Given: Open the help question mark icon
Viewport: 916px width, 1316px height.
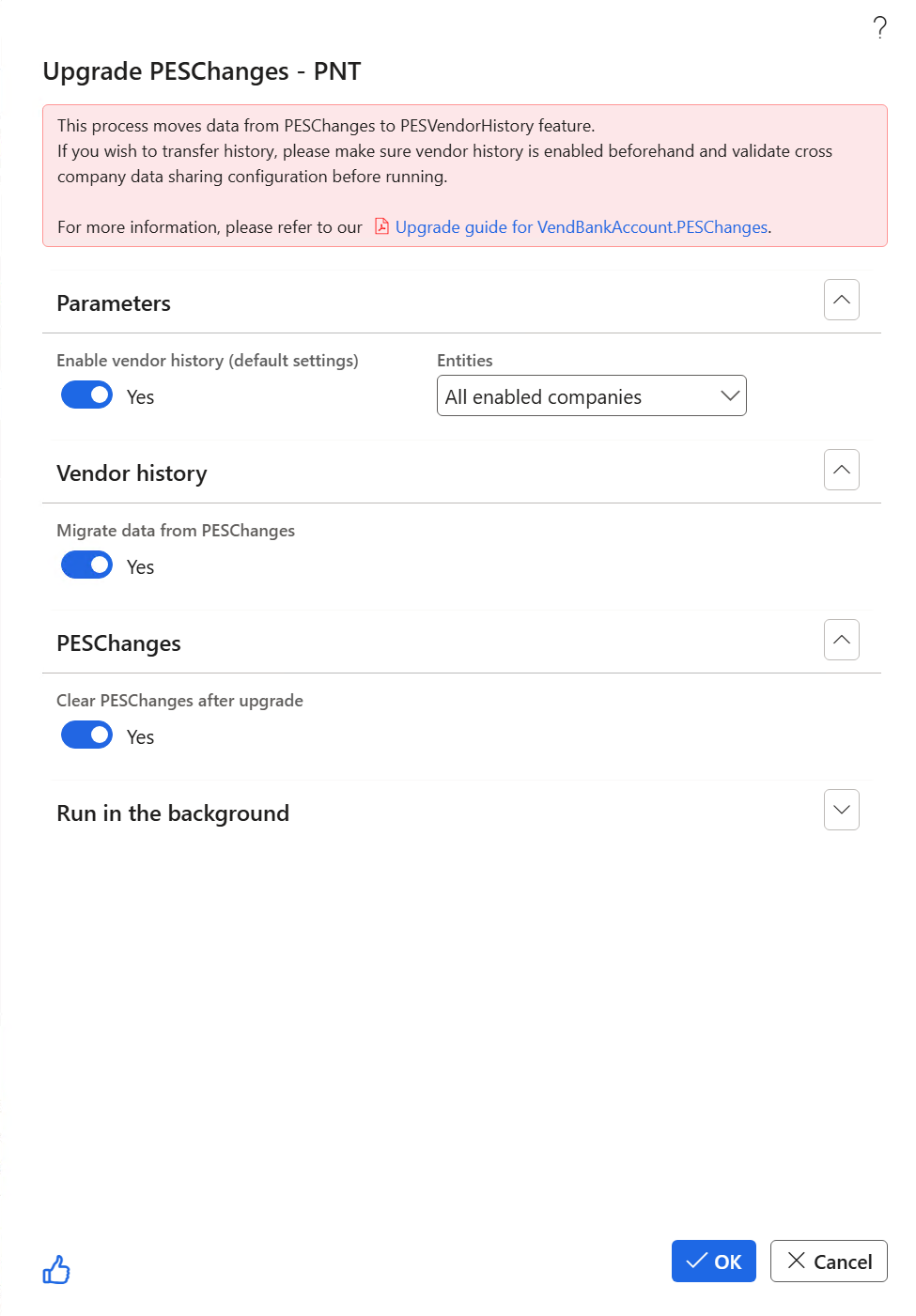Looking at the screenshot, I should [x=879, y=28].
